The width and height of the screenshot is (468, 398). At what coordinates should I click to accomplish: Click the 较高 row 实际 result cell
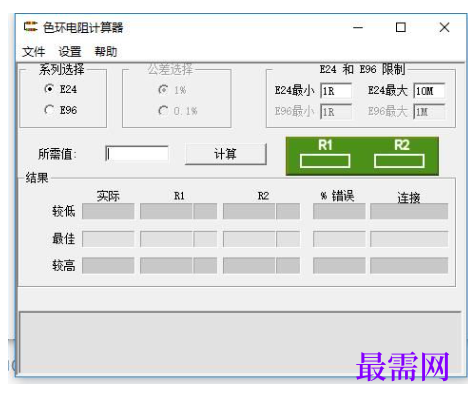pyautogui.click(x=108, y=266)
